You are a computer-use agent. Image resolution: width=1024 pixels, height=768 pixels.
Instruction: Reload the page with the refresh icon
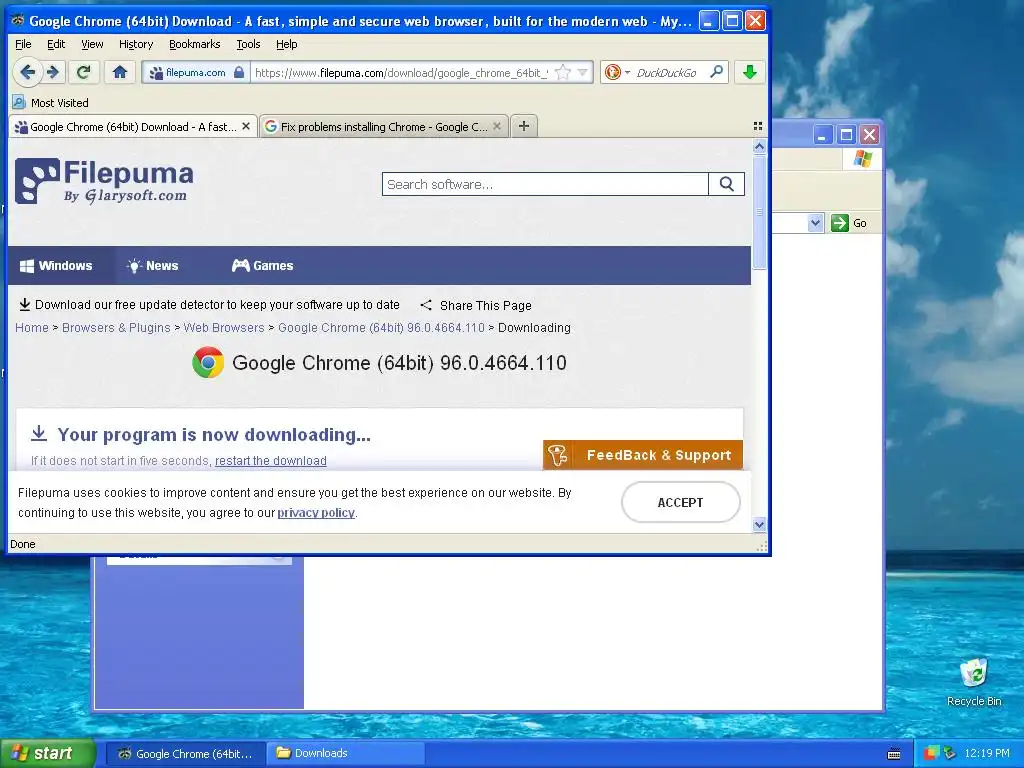point(84,72)
